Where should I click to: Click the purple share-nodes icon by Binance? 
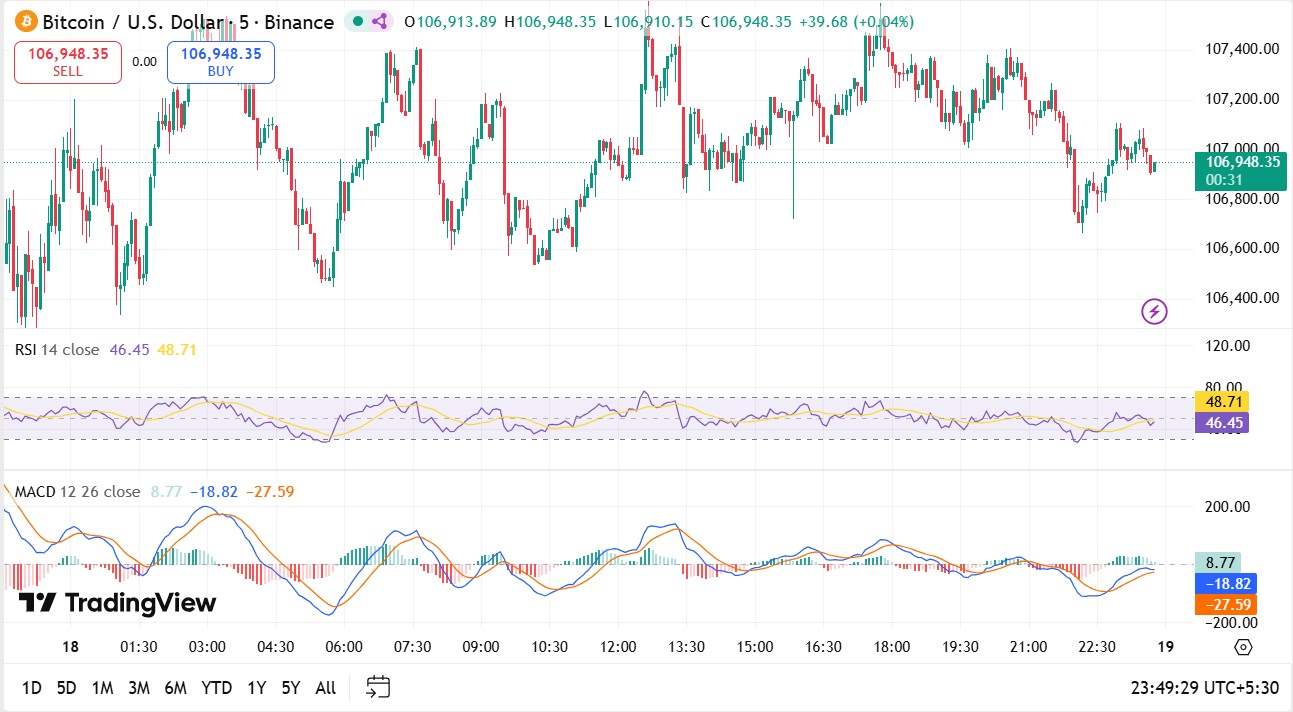(x=379, y=21)
